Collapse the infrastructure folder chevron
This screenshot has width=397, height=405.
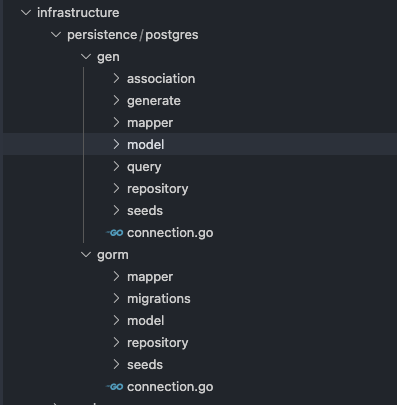26,13
